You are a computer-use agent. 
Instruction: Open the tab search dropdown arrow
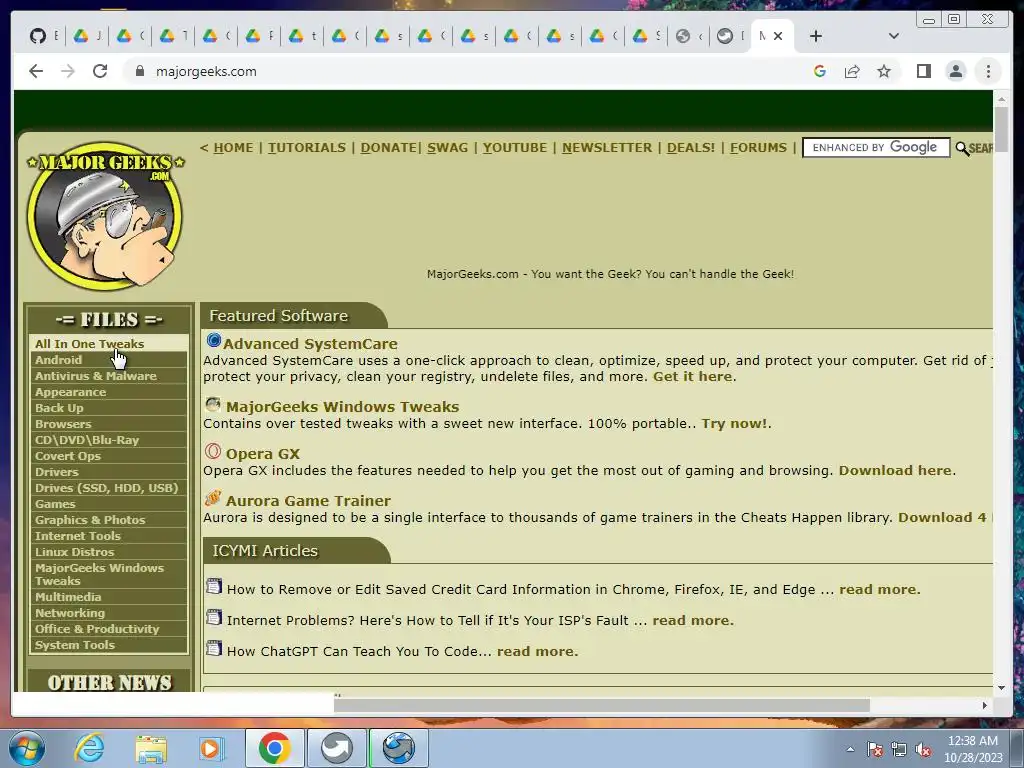pos(894,37)
